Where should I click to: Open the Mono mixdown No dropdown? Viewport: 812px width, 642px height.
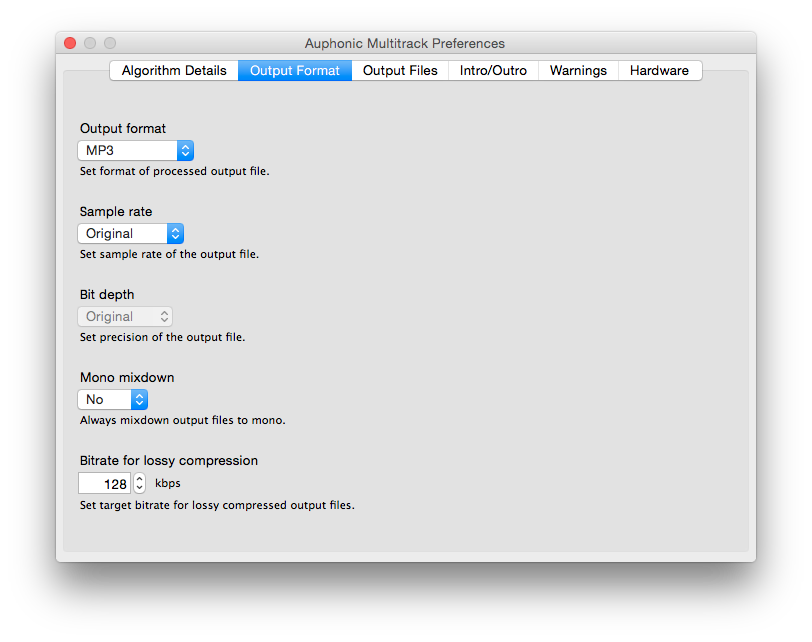[x=112, y=399]
